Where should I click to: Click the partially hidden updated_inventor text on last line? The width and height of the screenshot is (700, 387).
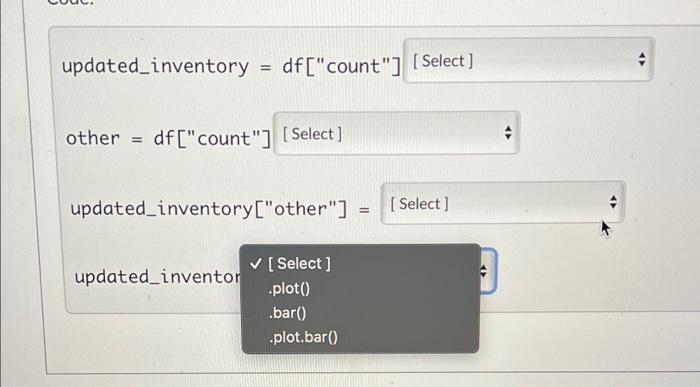click(x=157, y=277)
